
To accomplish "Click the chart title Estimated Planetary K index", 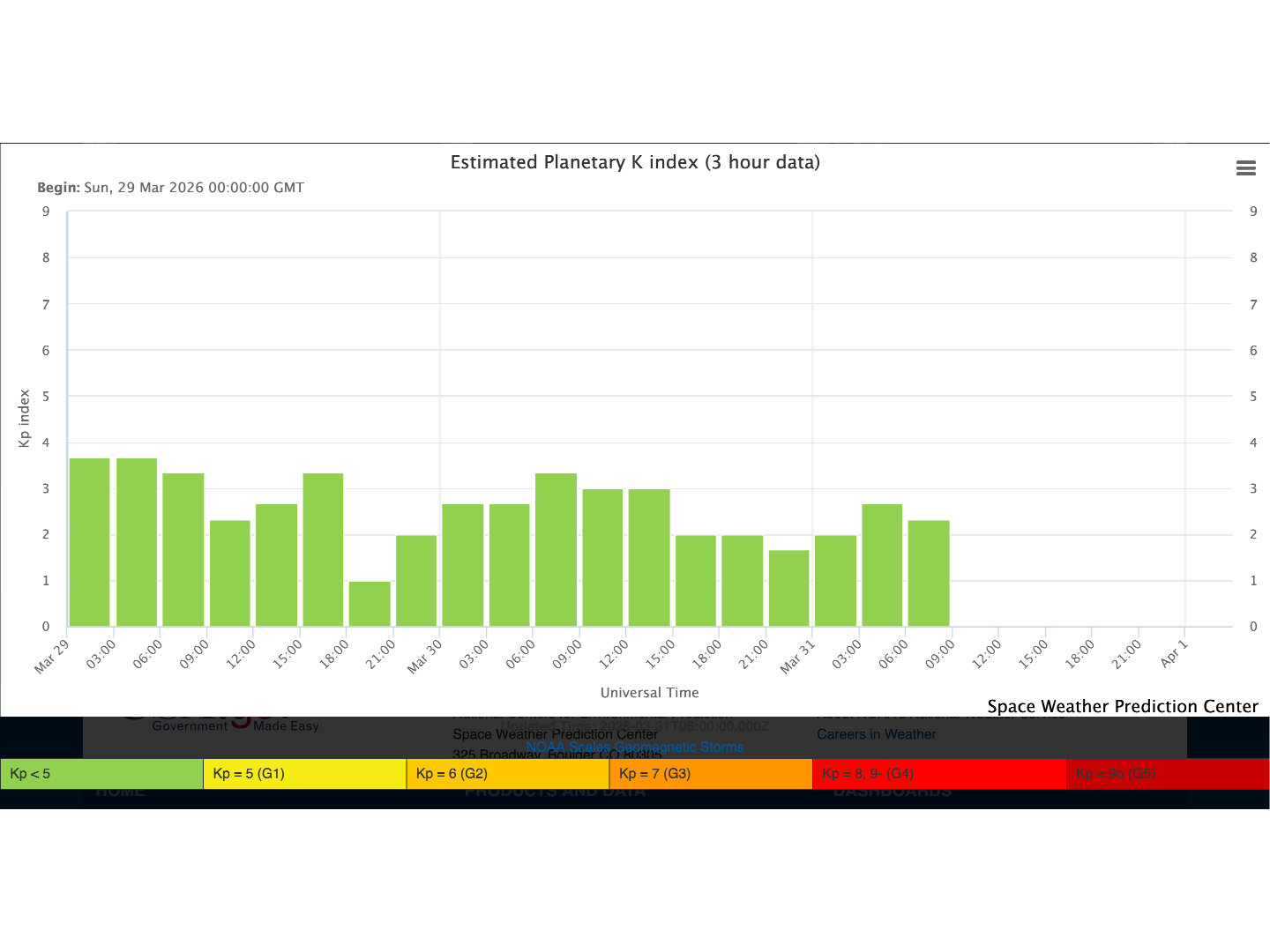I will tap(635, 162).
